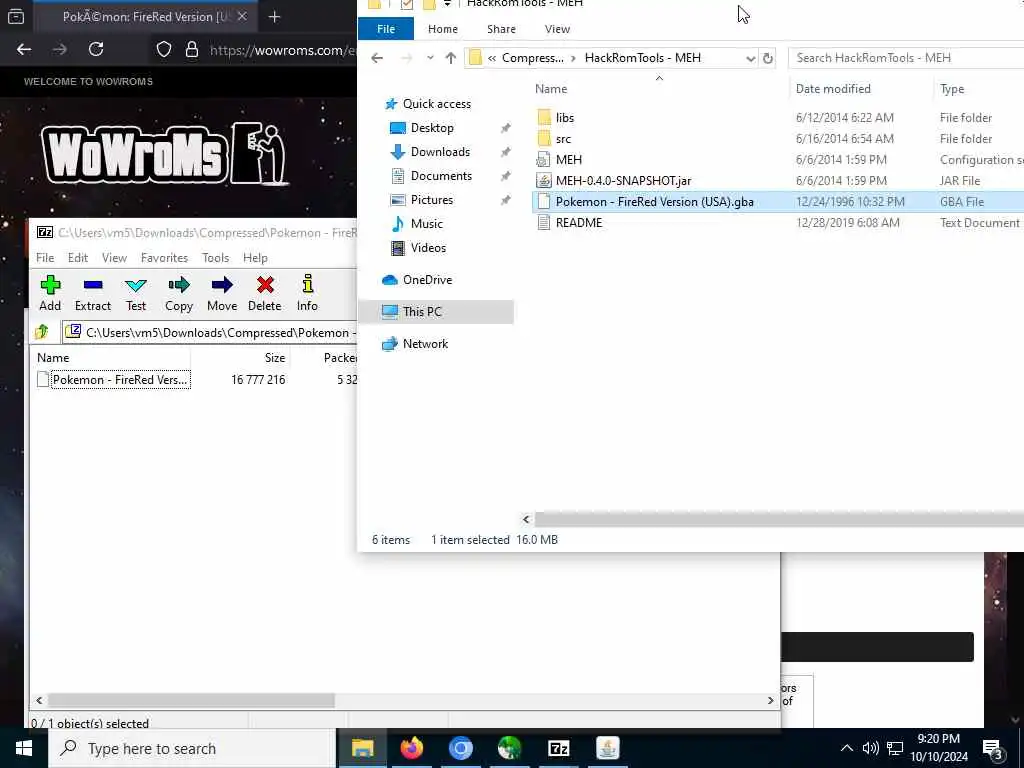The width and height of the screenshot is (1024, 768).
Task: Open 7-Zip from the taskbar
Action: (x=558, y=748)
